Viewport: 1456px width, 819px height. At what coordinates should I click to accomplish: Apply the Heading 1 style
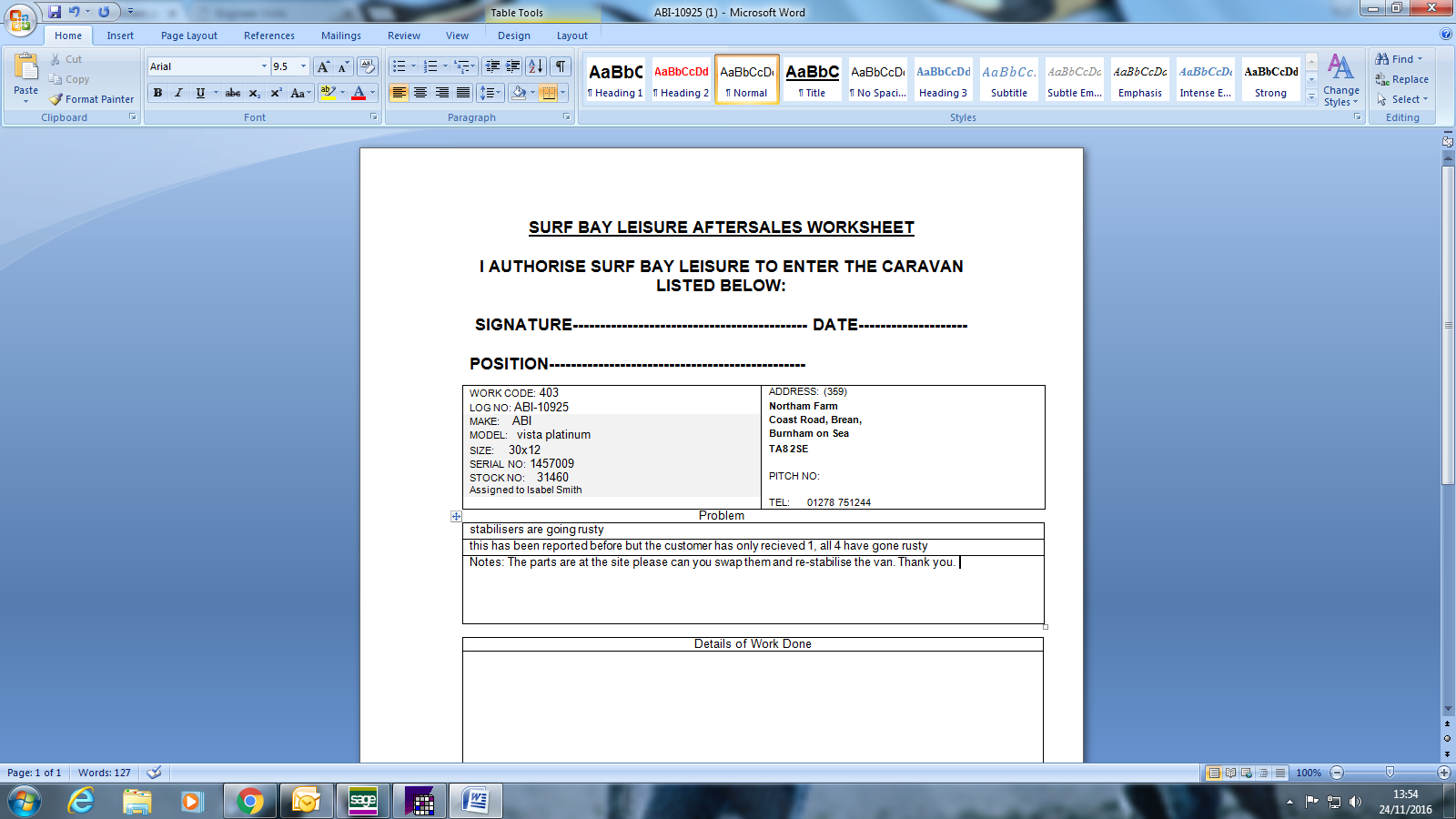click(616, 79)
